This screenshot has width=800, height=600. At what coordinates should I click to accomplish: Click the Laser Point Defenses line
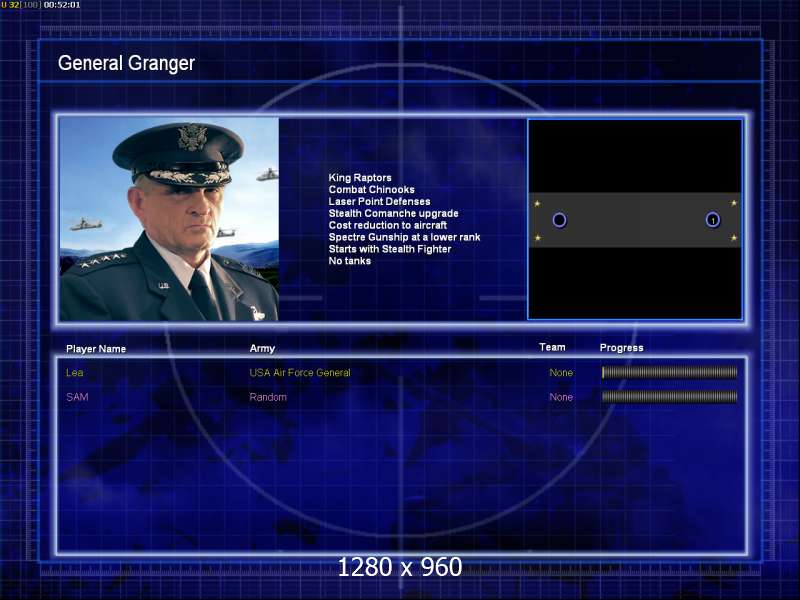click(379, 201)
